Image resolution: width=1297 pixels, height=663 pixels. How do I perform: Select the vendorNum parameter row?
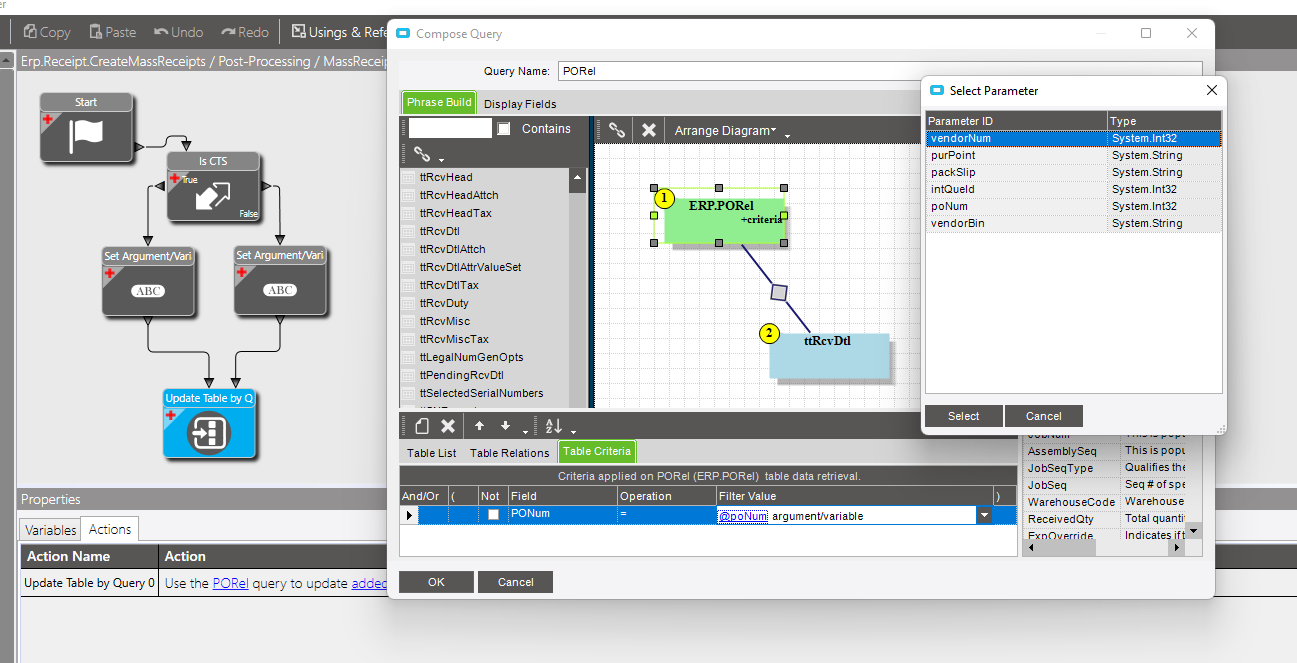click(x=1073, y=138)
